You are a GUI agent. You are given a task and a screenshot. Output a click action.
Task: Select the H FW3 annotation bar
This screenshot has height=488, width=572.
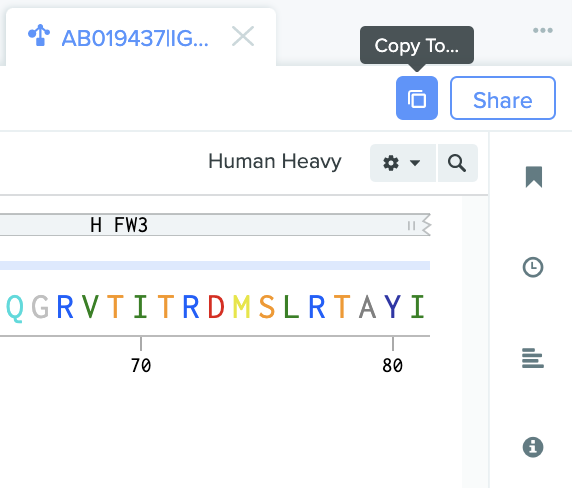(215, 225)
